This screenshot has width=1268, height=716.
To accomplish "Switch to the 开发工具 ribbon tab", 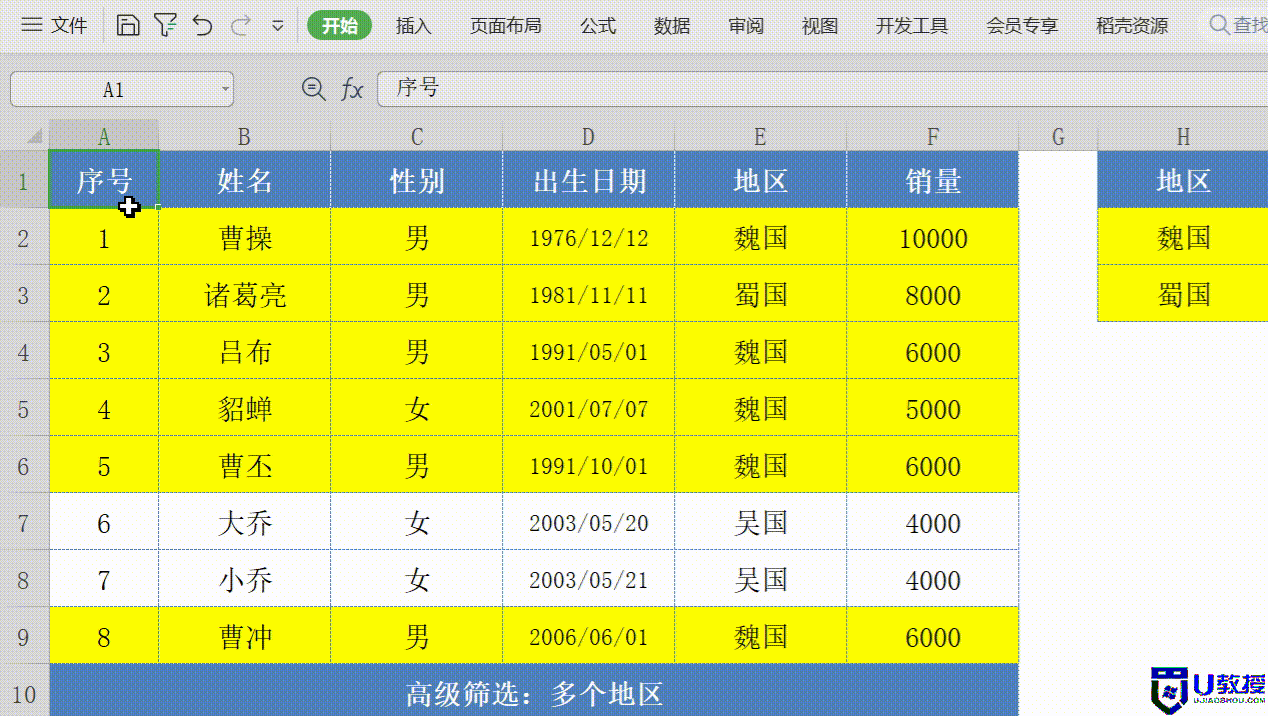I will pyautogui.click(x=912, y=26).
